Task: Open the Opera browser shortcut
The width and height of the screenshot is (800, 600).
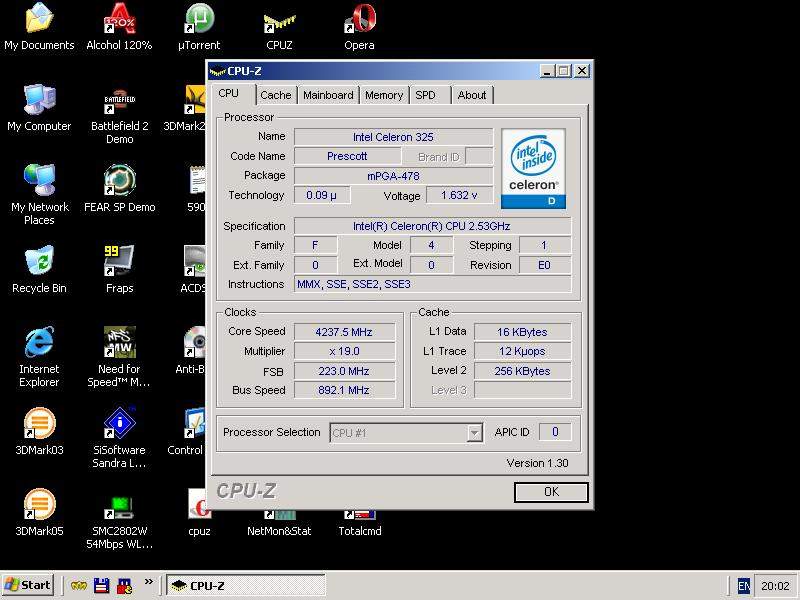Action: pos(359,20)
